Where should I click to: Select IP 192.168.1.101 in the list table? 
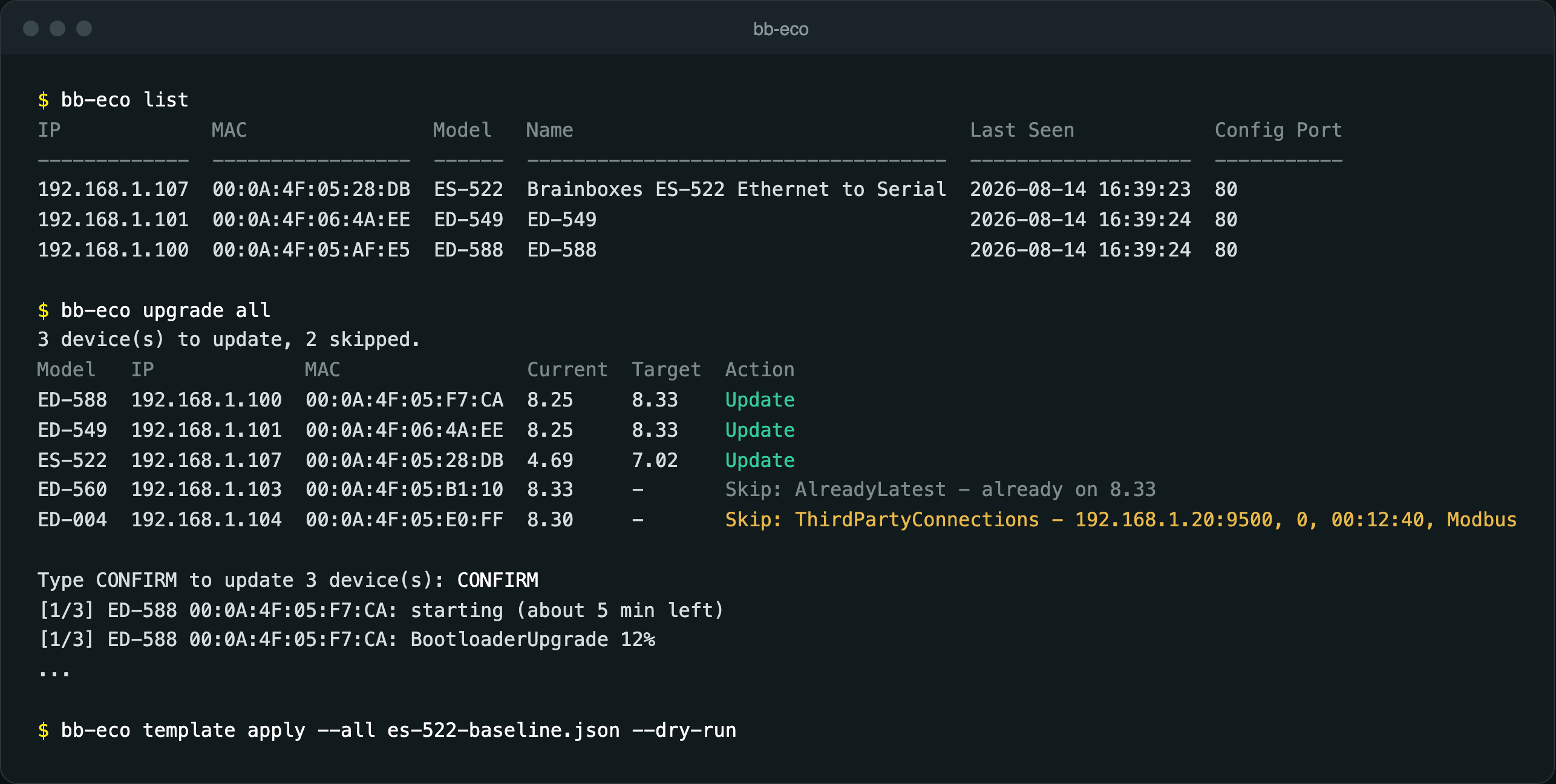pos(113,220)
